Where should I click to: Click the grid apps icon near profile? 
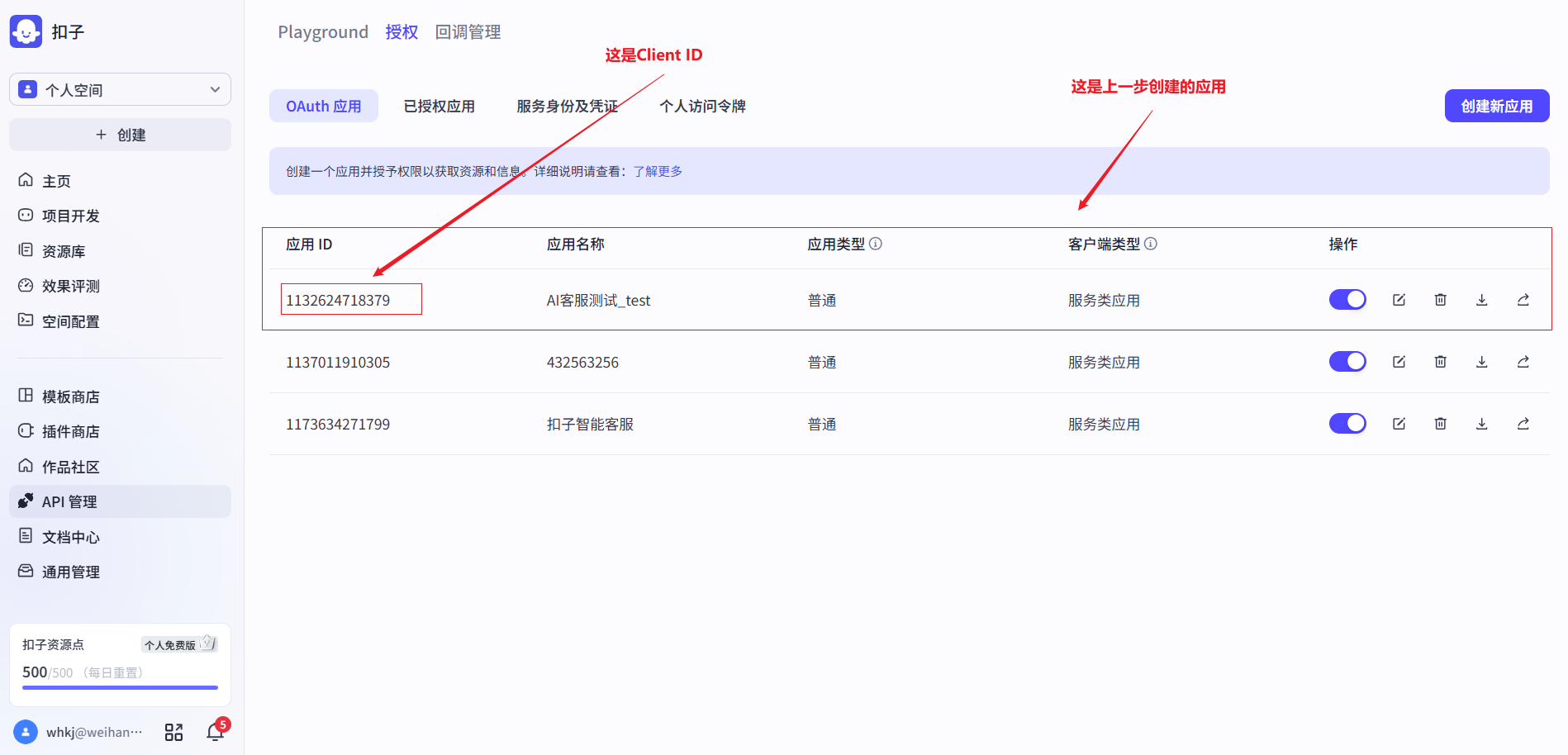(x=173, y=733)
